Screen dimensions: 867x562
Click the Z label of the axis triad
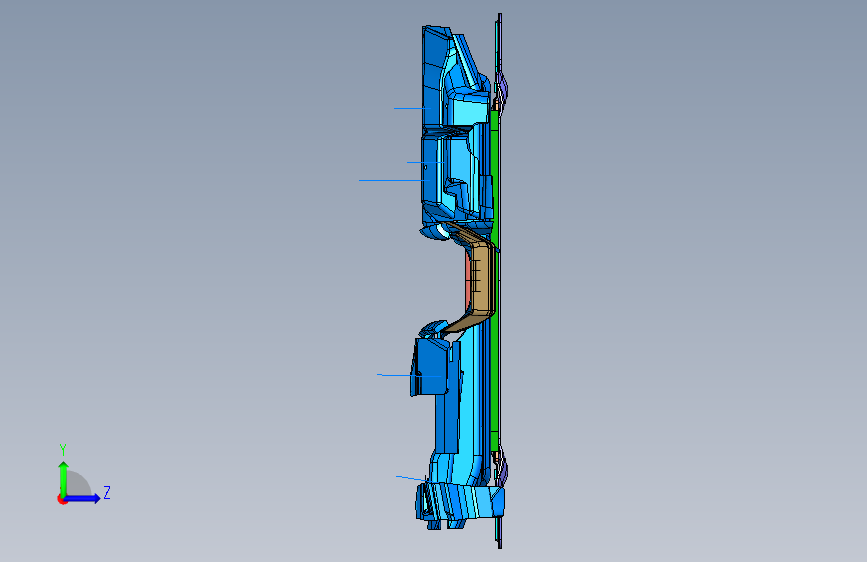[107, 492]
